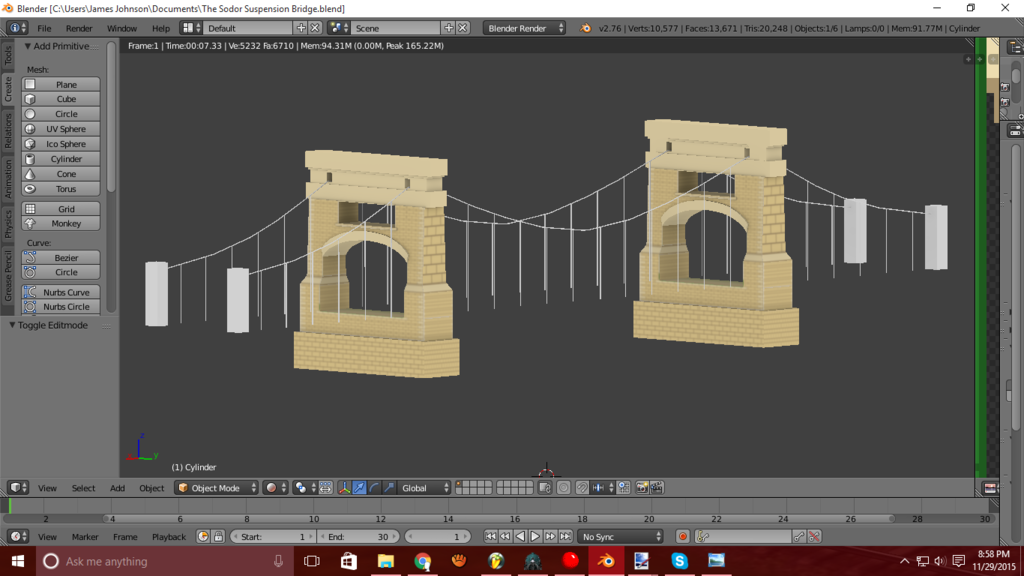Add a new scene
Viewport: 1024px width, 576px height.
[449, 28]
